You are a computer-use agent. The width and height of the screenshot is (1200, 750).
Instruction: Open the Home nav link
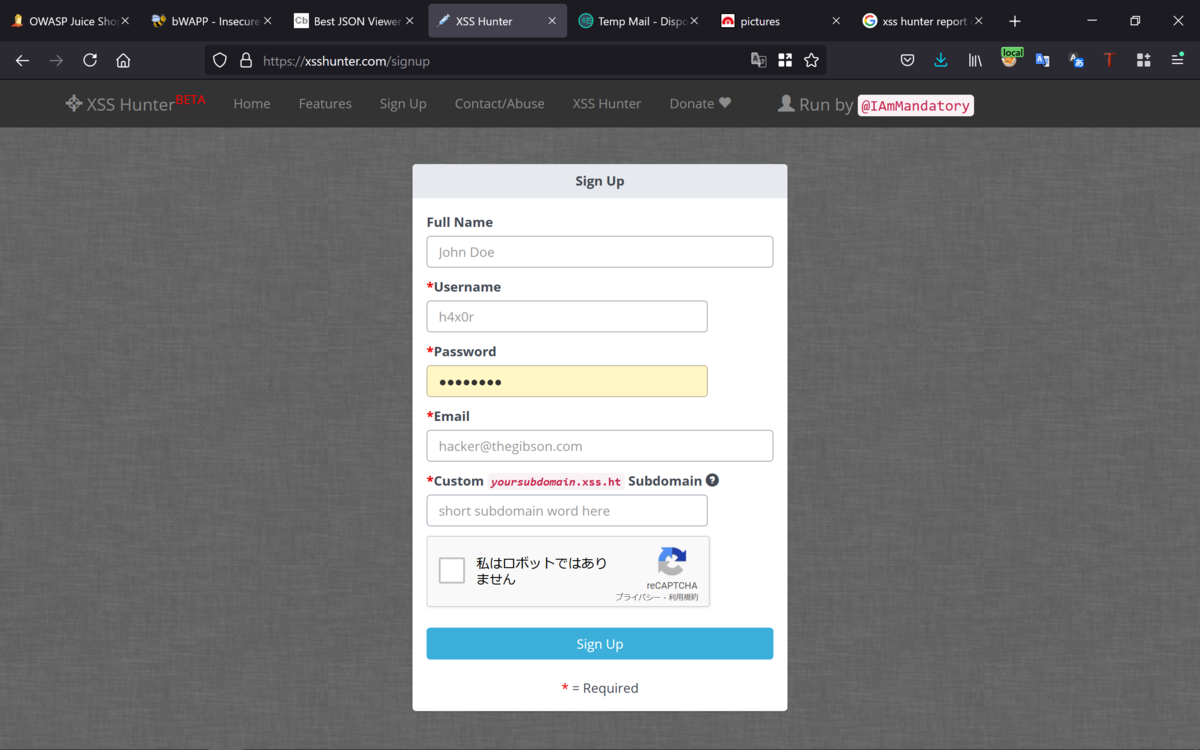pos(252,103)
